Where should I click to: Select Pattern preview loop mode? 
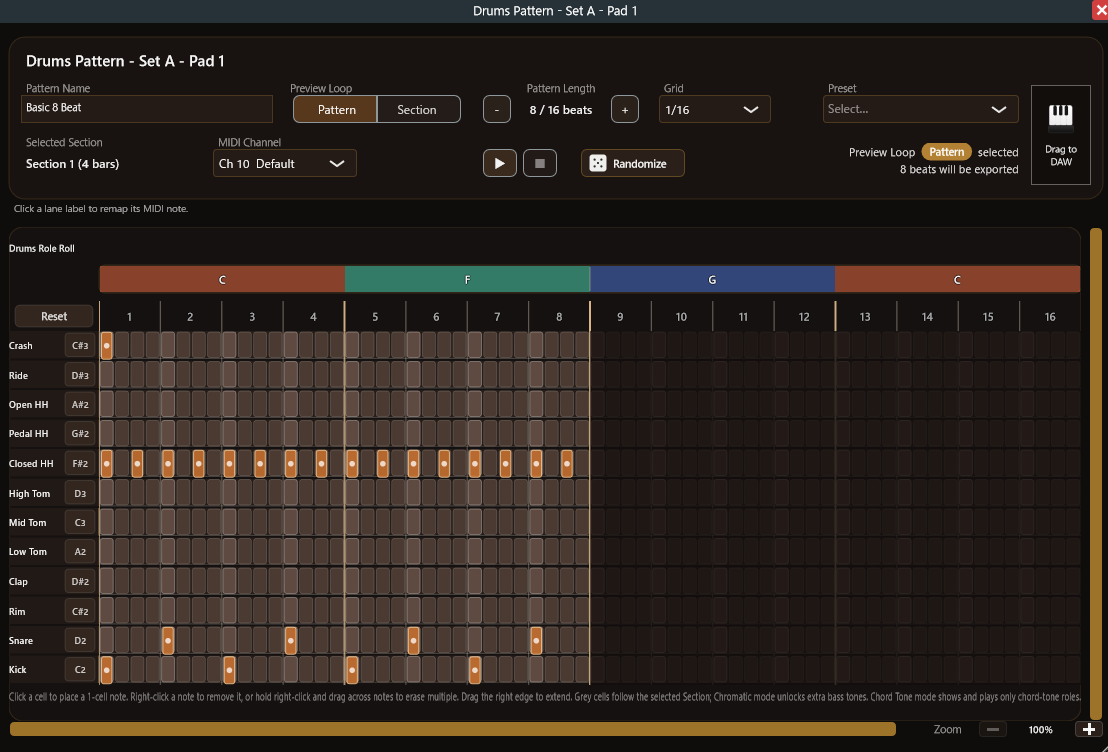pyautogui.click(x=336, y=110)
